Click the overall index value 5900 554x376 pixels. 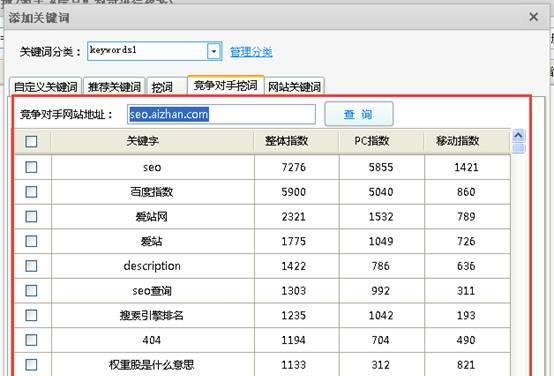(x=293, y=192)
